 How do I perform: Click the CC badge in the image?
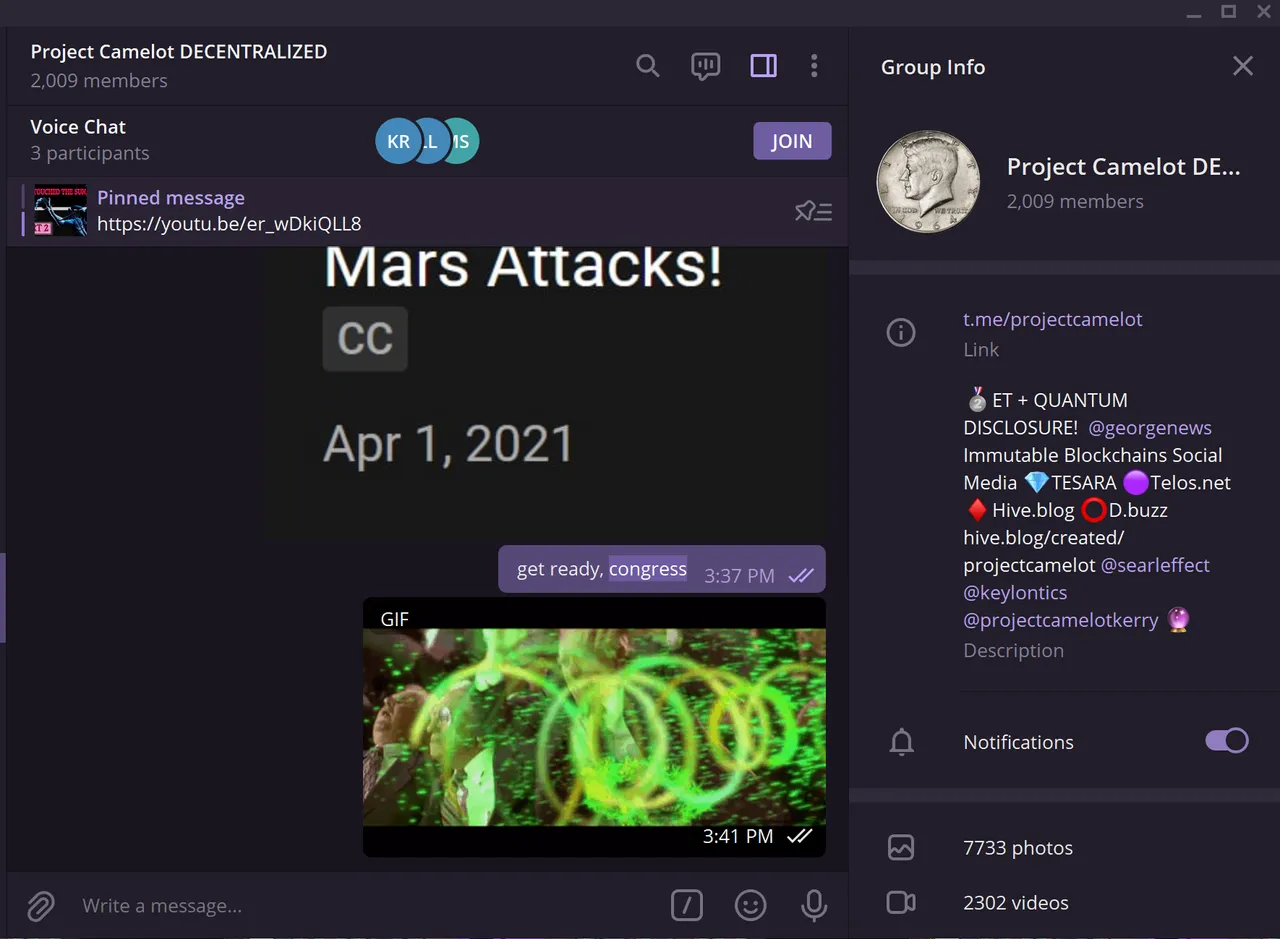[x=365, y=339]
